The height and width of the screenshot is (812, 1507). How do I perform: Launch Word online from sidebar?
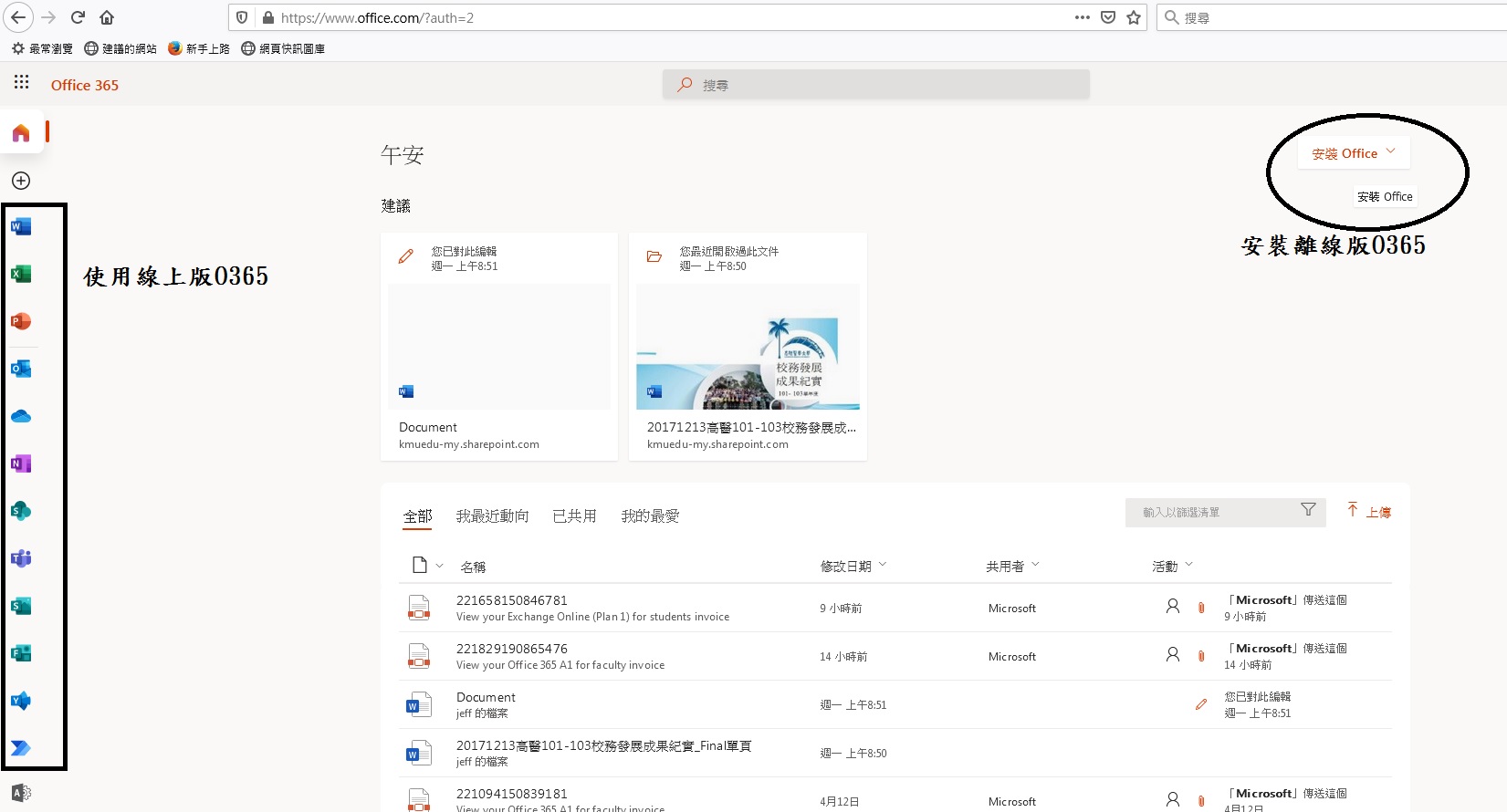(21, 226)
